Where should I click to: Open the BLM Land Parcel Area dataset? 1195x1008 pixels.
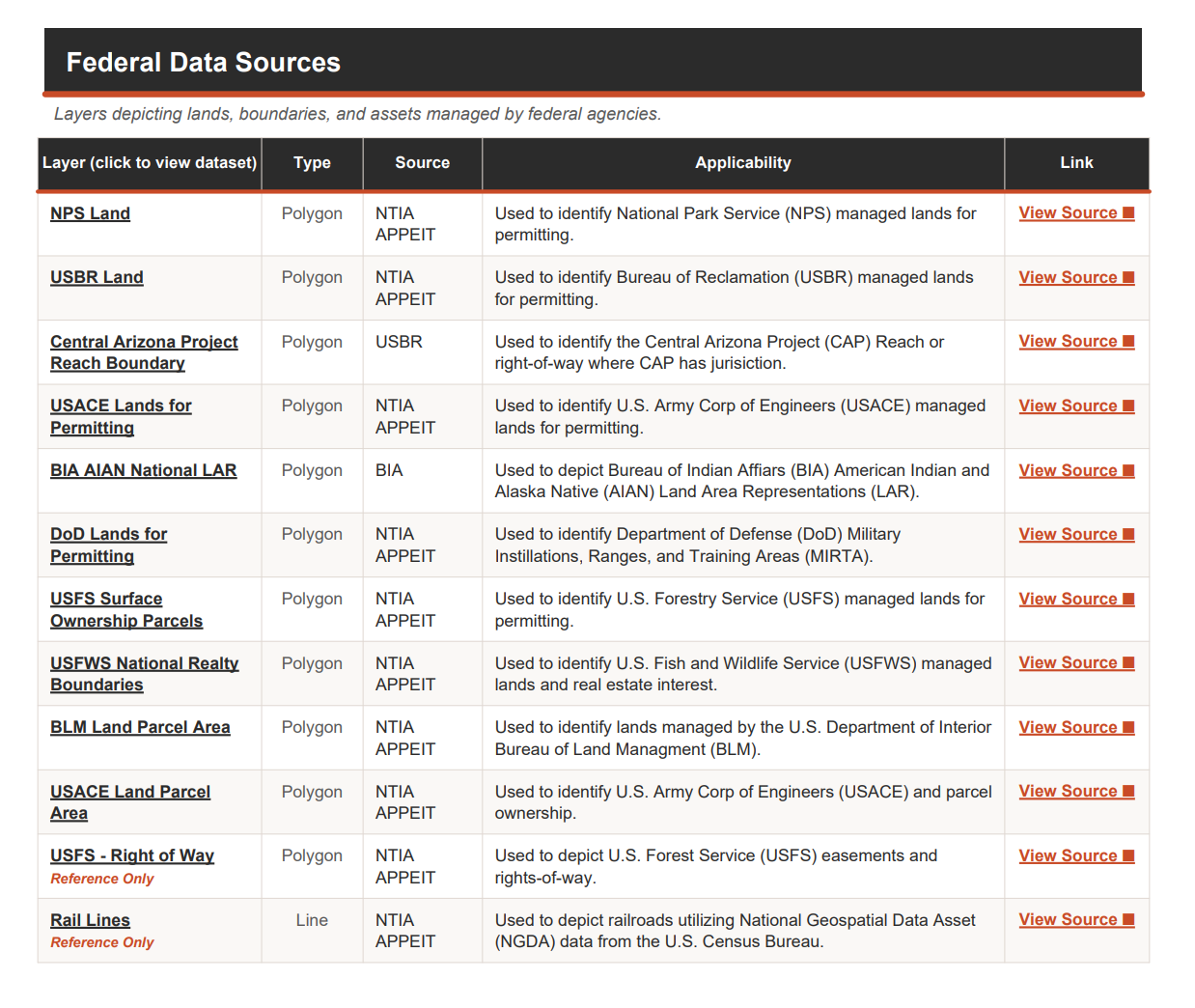(140, 727)
